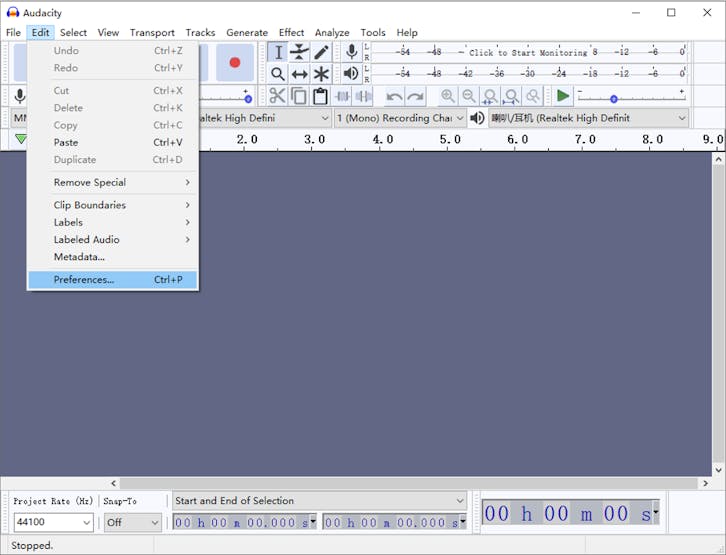
Task: Open the Snap-To dropdown set to Off
Action: coord(133,522)
